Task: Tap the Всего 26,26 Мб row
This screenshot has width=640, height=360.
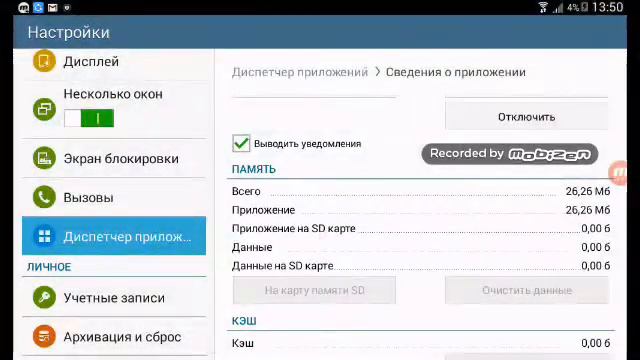Action: click(x=421, y=191)
